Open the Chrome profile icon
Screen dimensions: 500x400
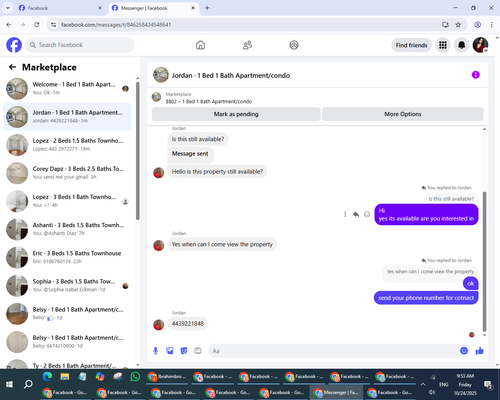477,25
